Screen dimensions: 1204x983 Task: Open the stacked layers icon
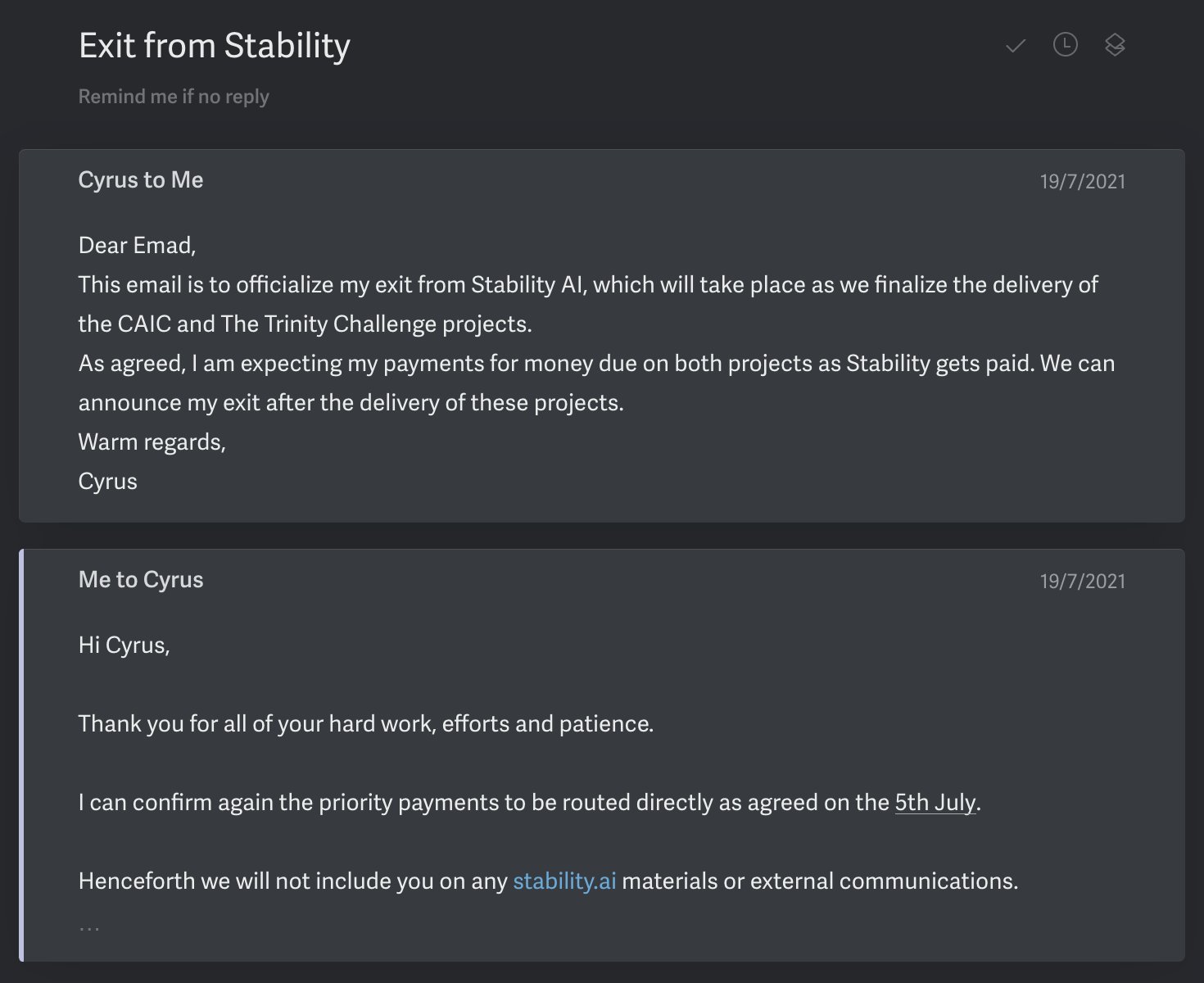tap(1115, 45)
